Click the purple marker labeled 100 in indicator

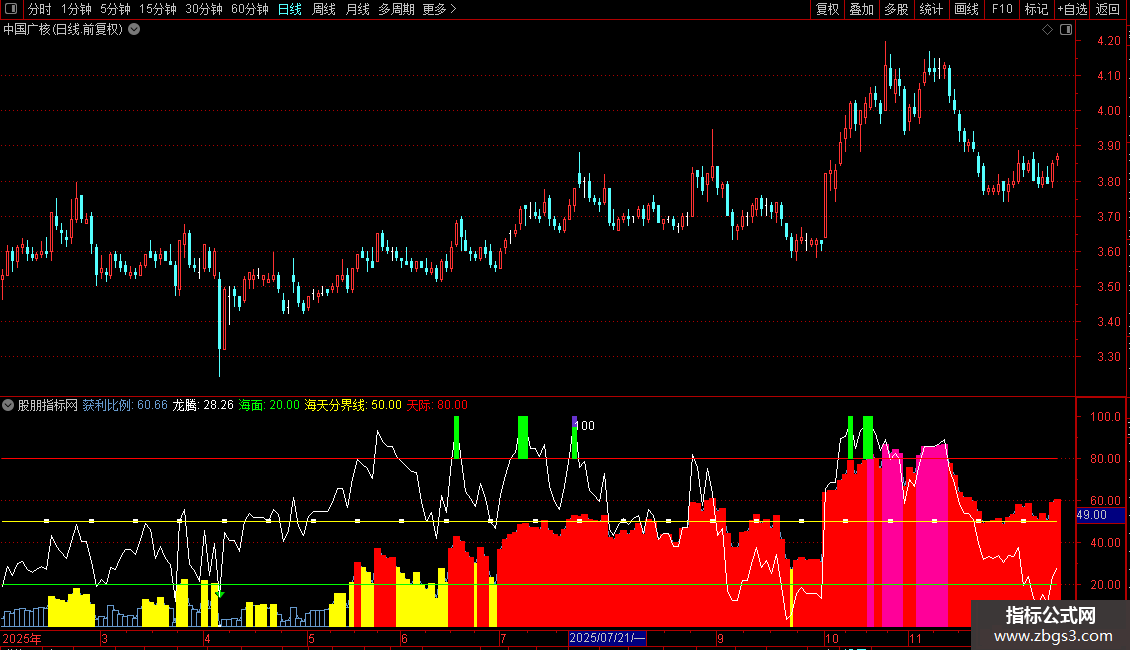tap(574, 422)
